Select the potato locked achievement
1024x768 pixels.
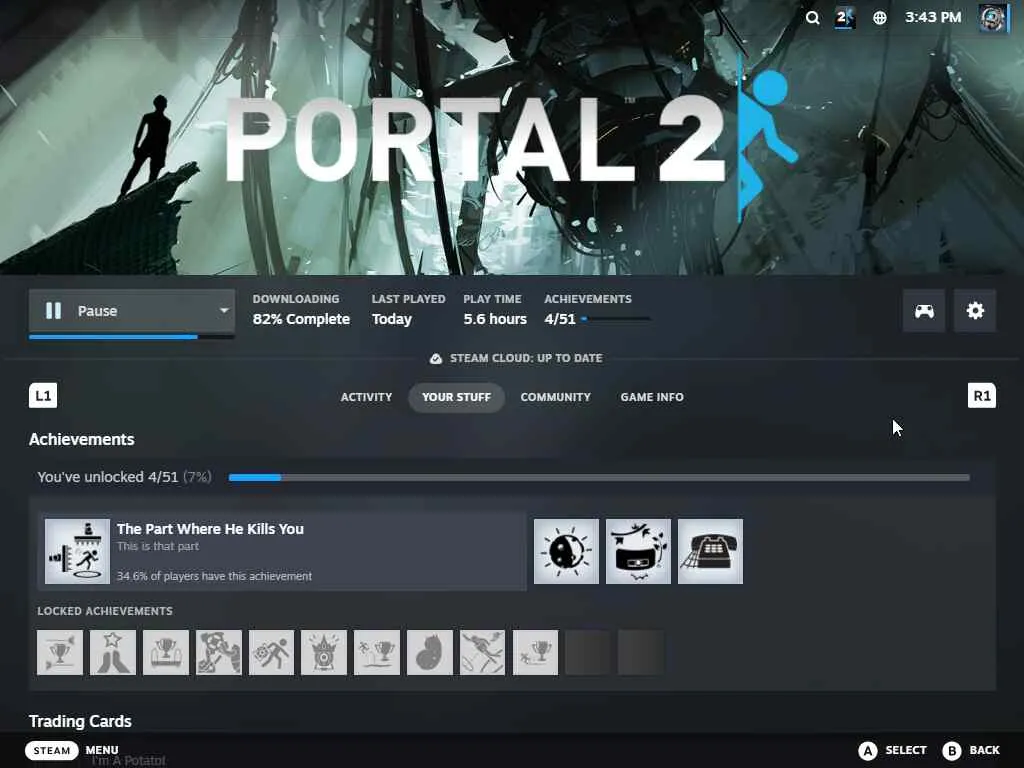tap(430, 652)
